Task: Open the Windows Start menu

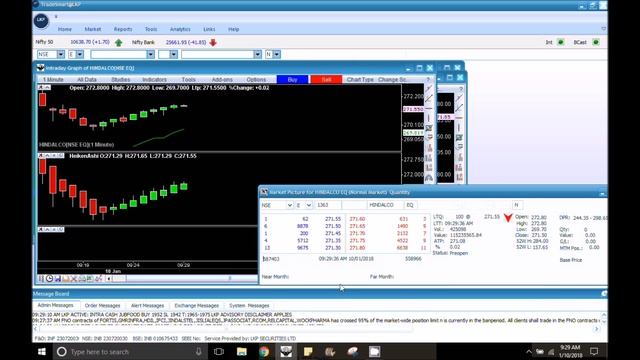Action: (42, 351)
